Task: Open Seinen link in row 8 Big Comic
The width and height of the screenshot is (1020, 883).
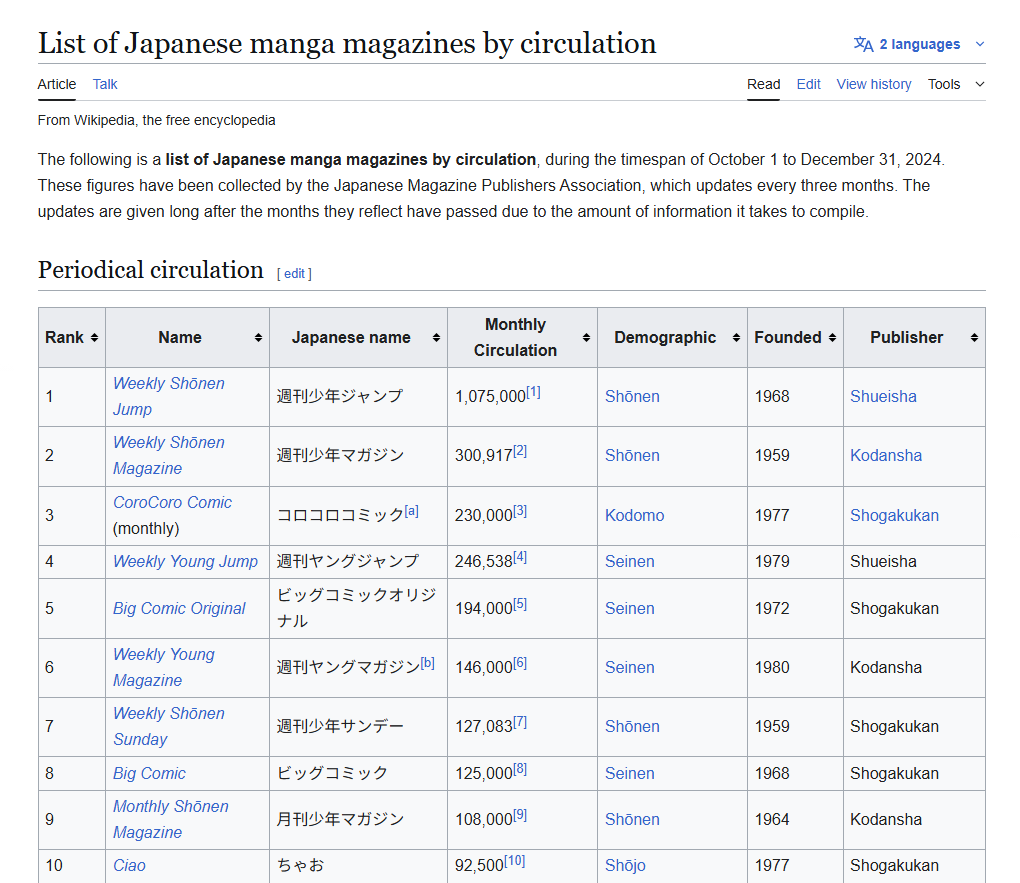Action: click(630, 774)
